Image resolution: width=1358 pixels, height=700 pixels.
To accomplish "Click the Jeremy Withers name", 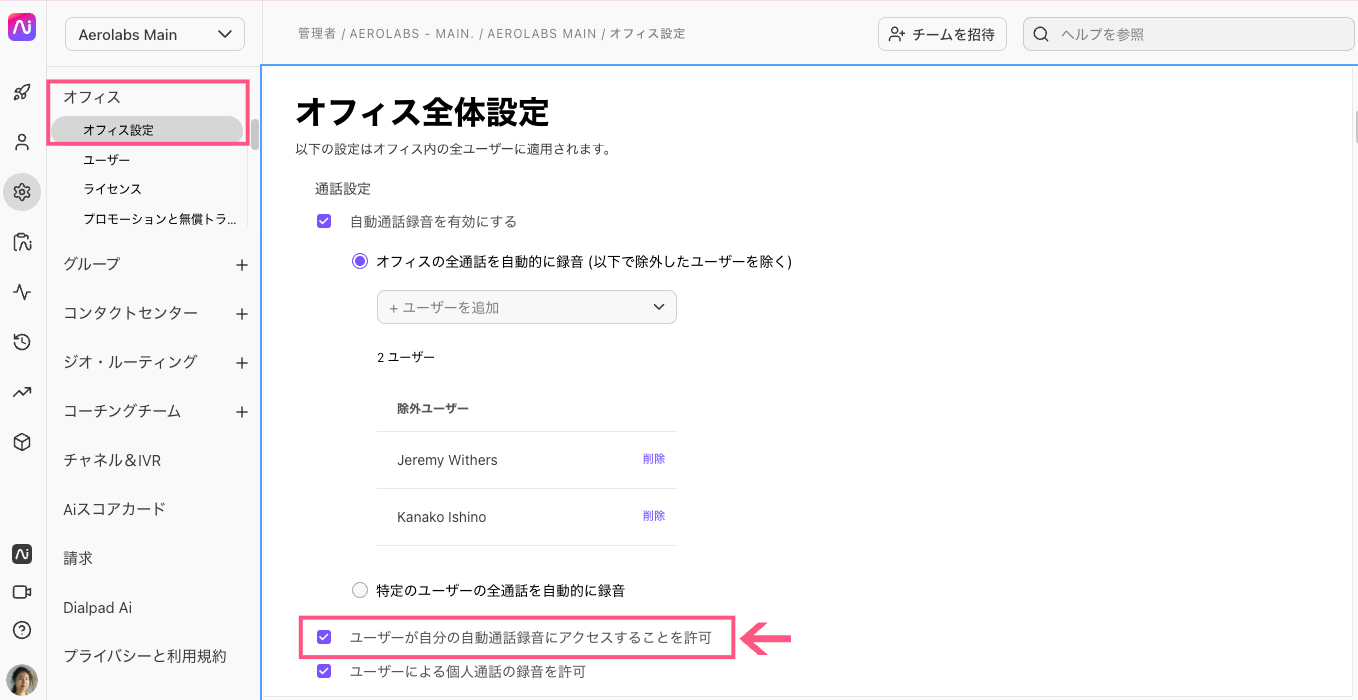I will [x=447, y=460].
